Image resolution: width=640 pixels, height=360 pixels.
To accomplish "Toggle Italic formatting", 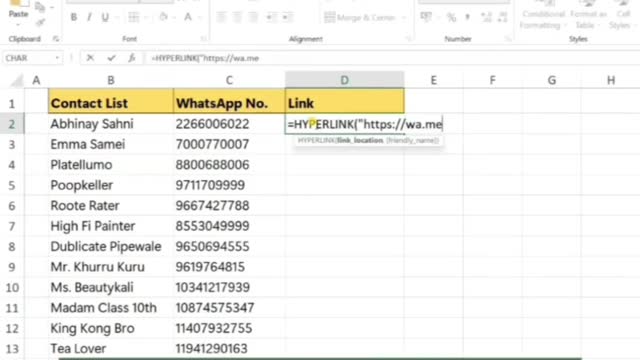I will pyautogui.click(x=89, y=17).
